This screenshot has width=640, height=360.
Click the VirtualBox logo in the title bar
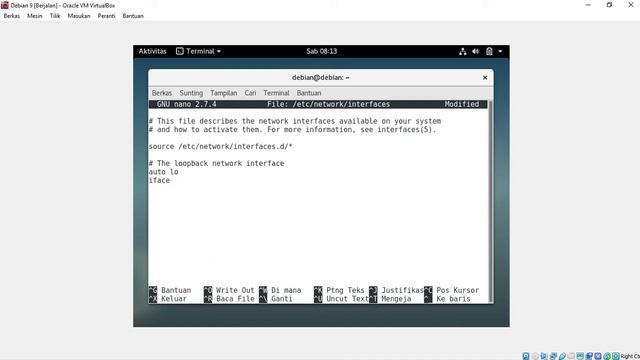4,5
